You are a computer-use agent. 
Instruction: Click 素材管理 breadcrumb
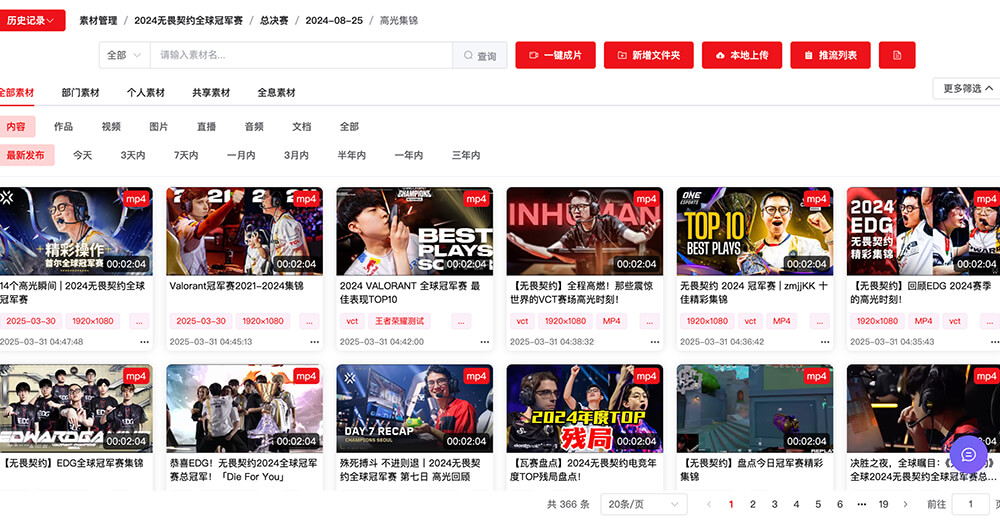[98, 20]
